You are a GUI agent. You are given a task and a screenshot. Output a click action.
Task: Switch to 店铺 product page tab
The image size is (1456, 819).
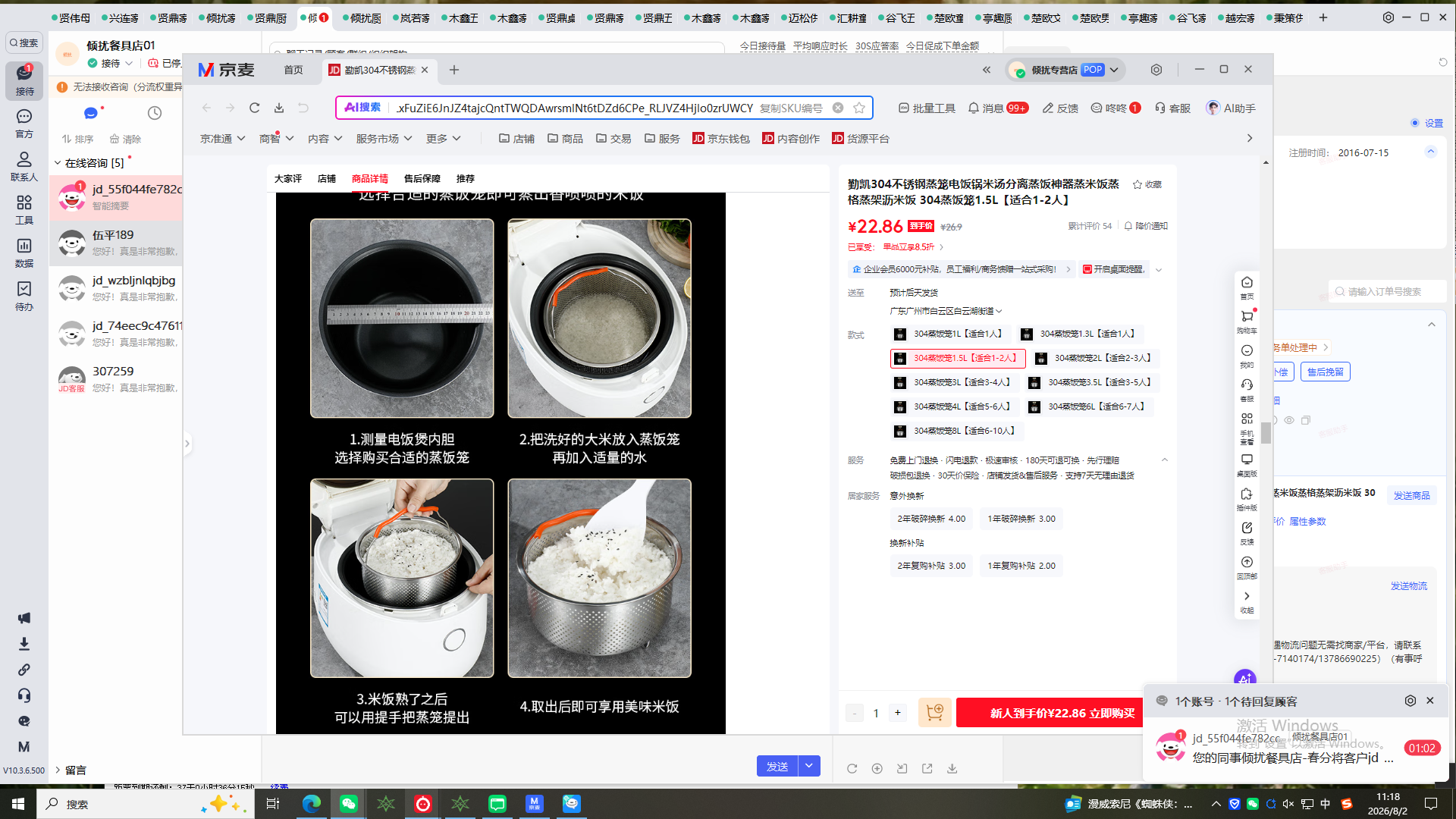327,179
